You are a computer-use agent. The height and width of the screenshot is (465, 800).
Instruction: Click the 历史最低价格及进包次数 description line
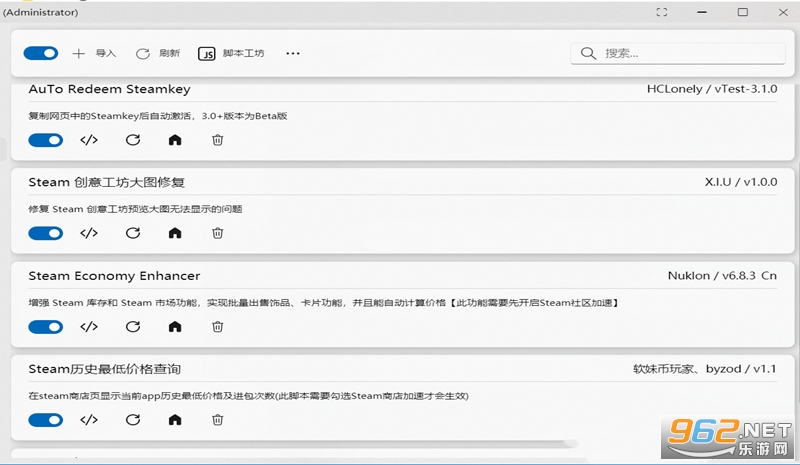coord(248,396)
